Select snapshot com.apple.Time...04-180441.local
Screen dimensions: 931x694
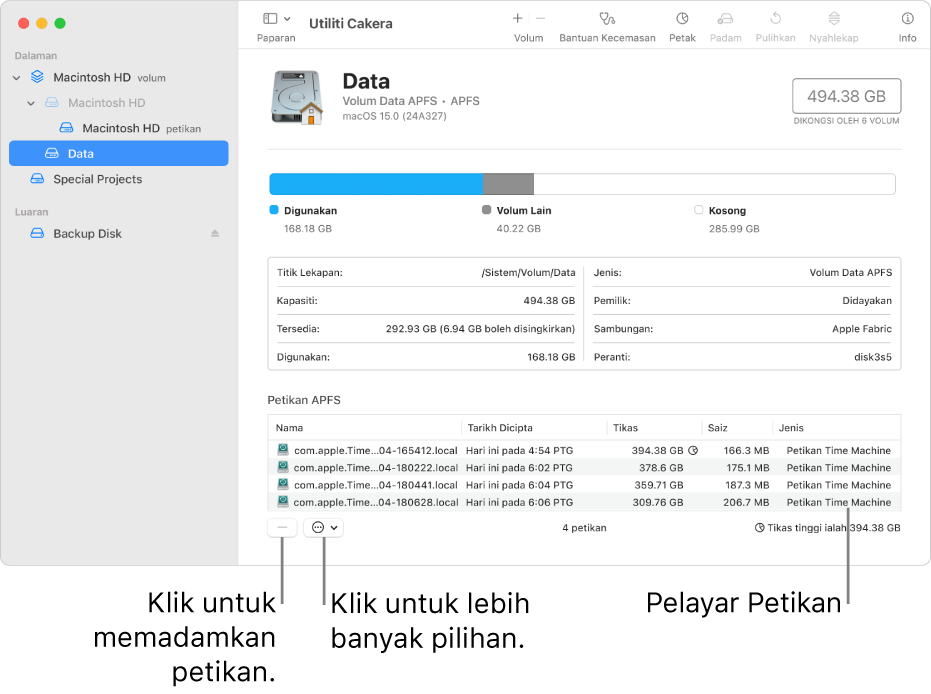(x=584, y=485)
